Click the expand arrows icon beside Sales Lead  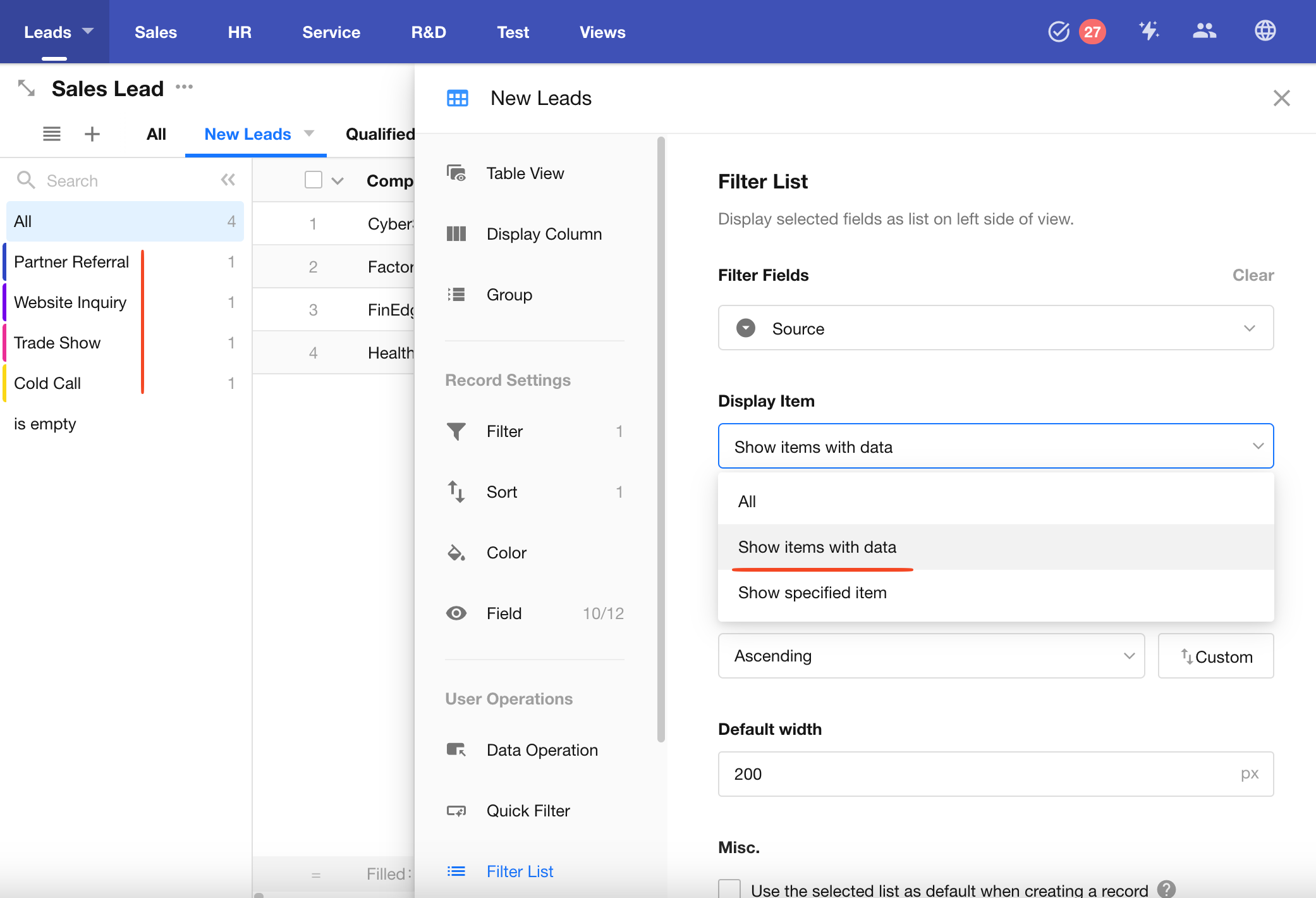tap(26, 88)
